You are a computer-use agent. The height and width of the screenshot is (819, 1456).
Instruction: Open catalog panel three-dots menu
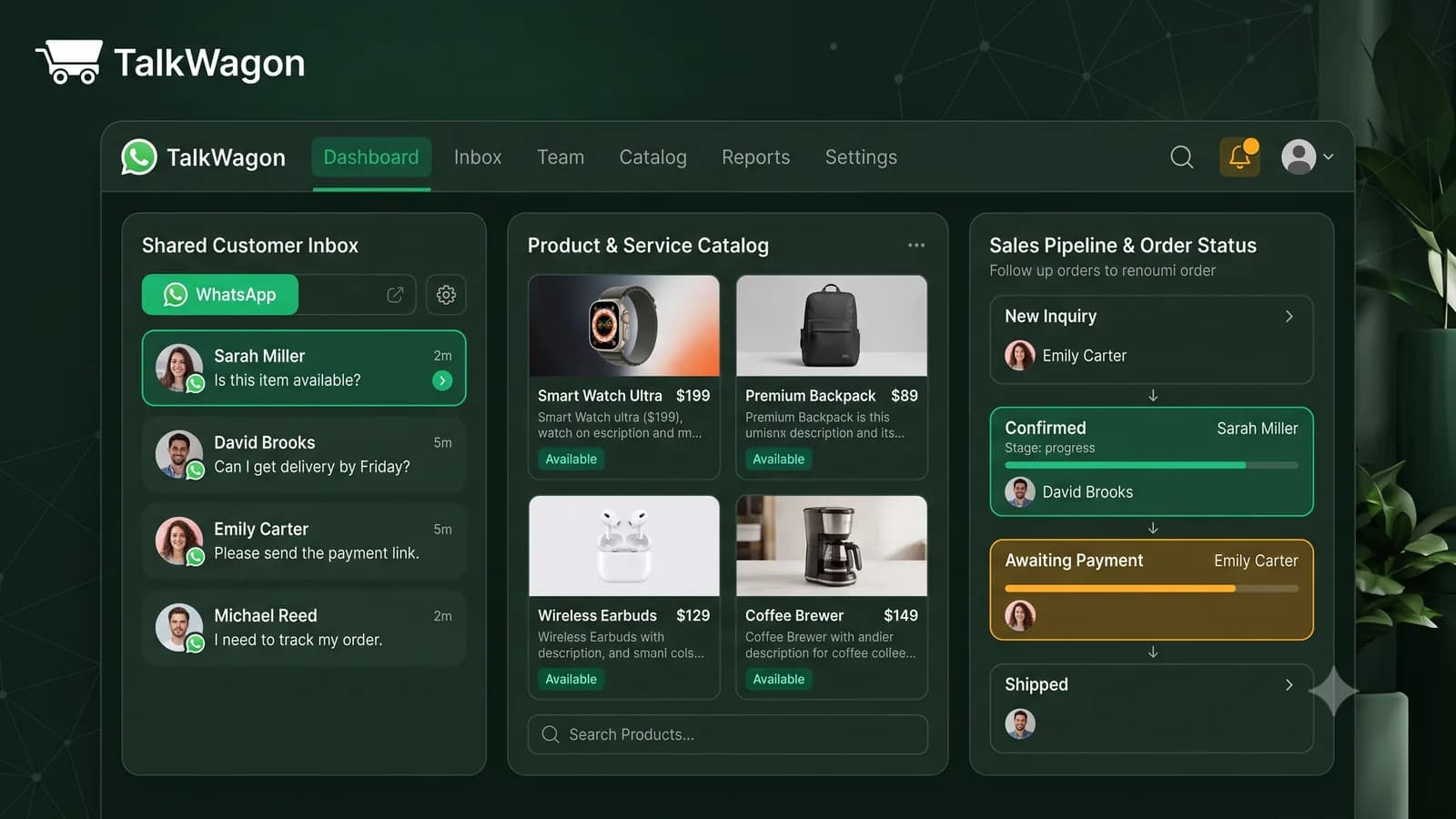[x=916, y=245]
